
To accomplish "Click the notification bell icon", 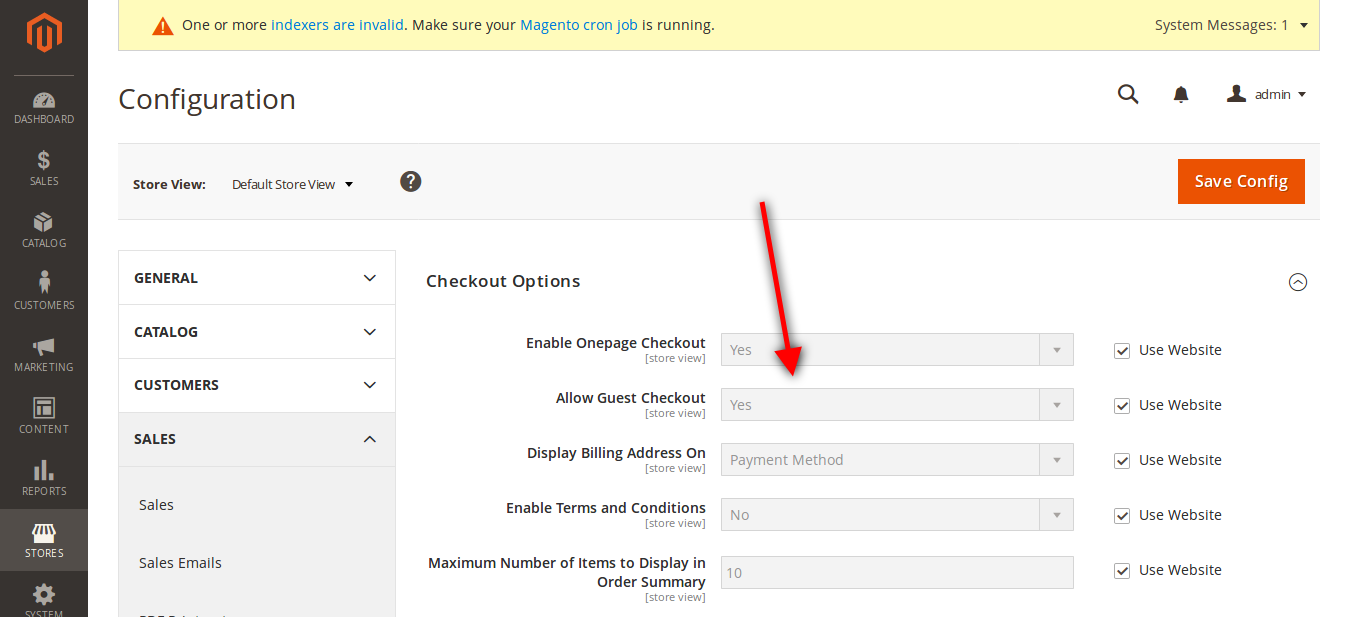I will click(x=1181, y=93).
